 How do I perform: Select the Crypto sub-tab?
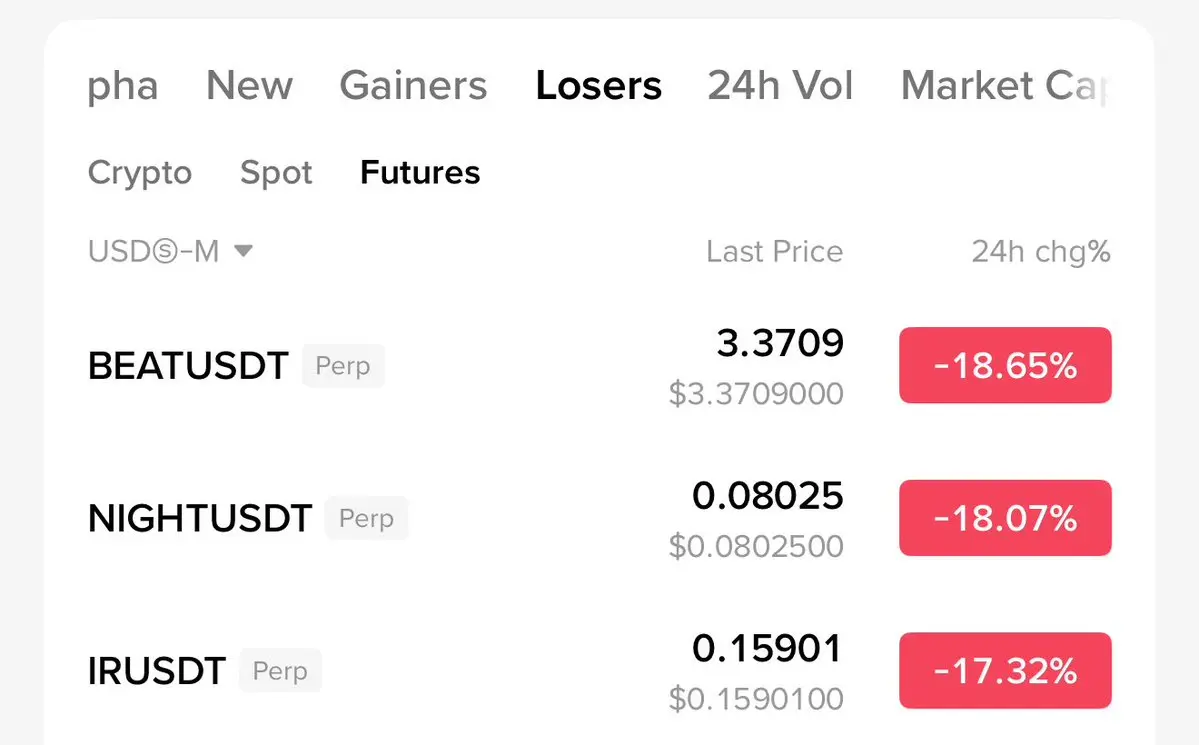pos(140,173)
